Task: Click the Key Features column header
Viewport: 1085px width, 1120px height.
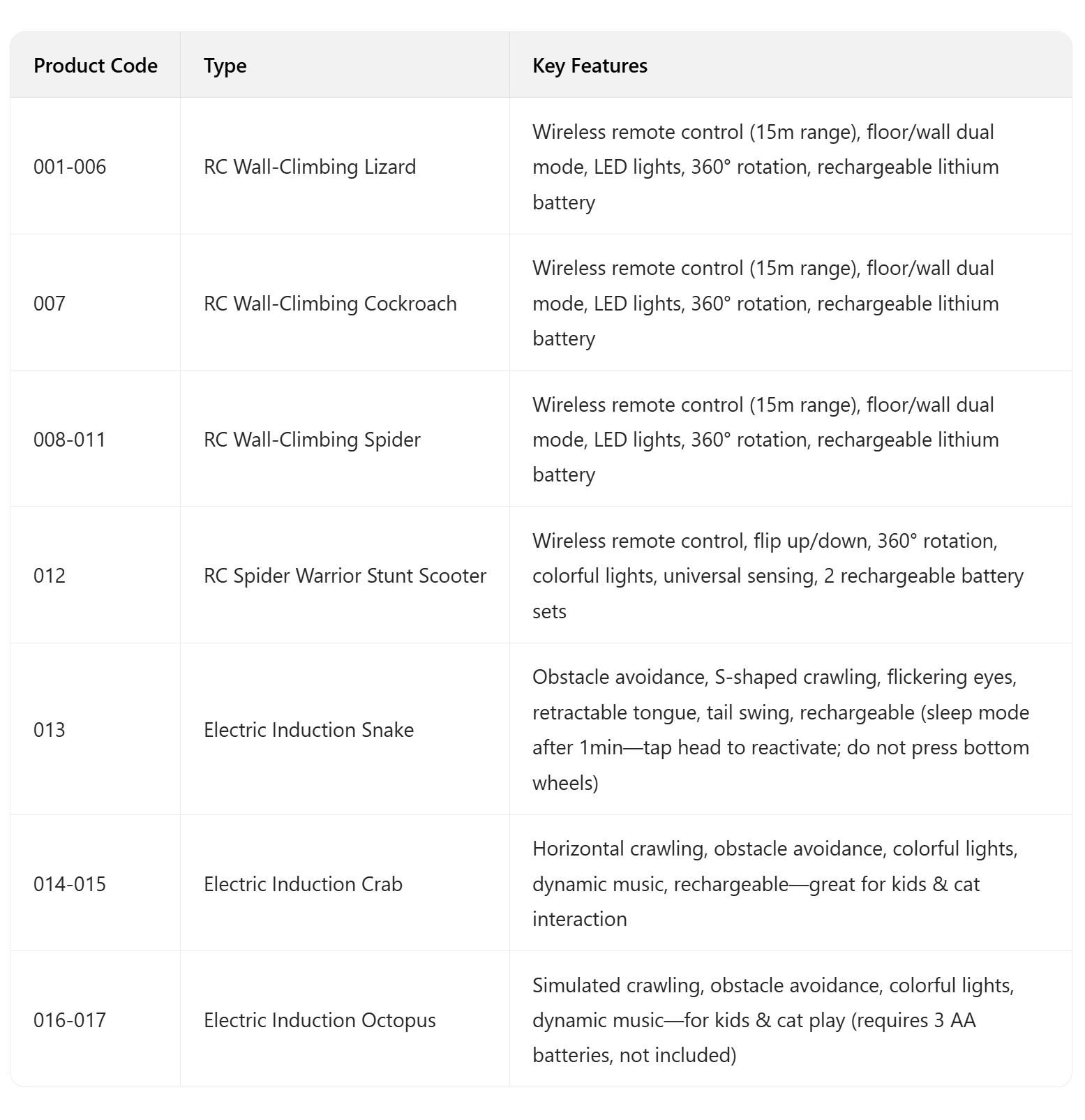Action: point(590,66)
